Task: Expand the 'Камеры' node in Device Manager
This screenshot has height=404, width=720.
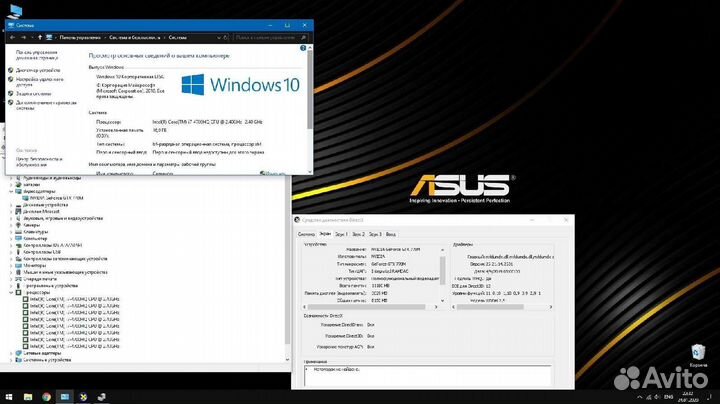Action: coord(11,225)
